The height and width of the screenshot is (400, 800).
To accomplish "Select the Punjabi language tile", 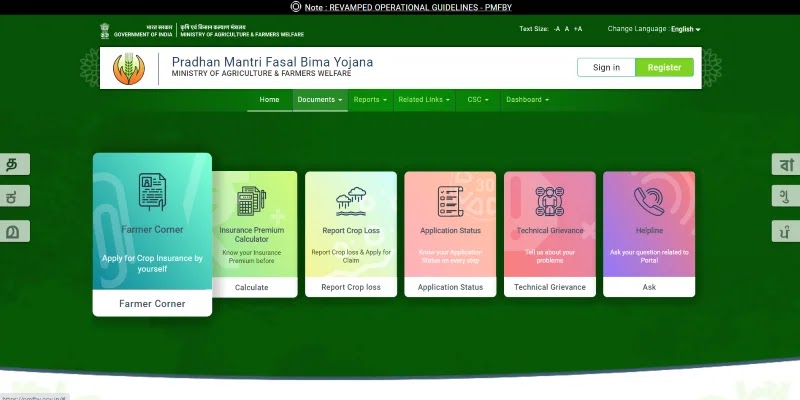I will click(786, 231).
